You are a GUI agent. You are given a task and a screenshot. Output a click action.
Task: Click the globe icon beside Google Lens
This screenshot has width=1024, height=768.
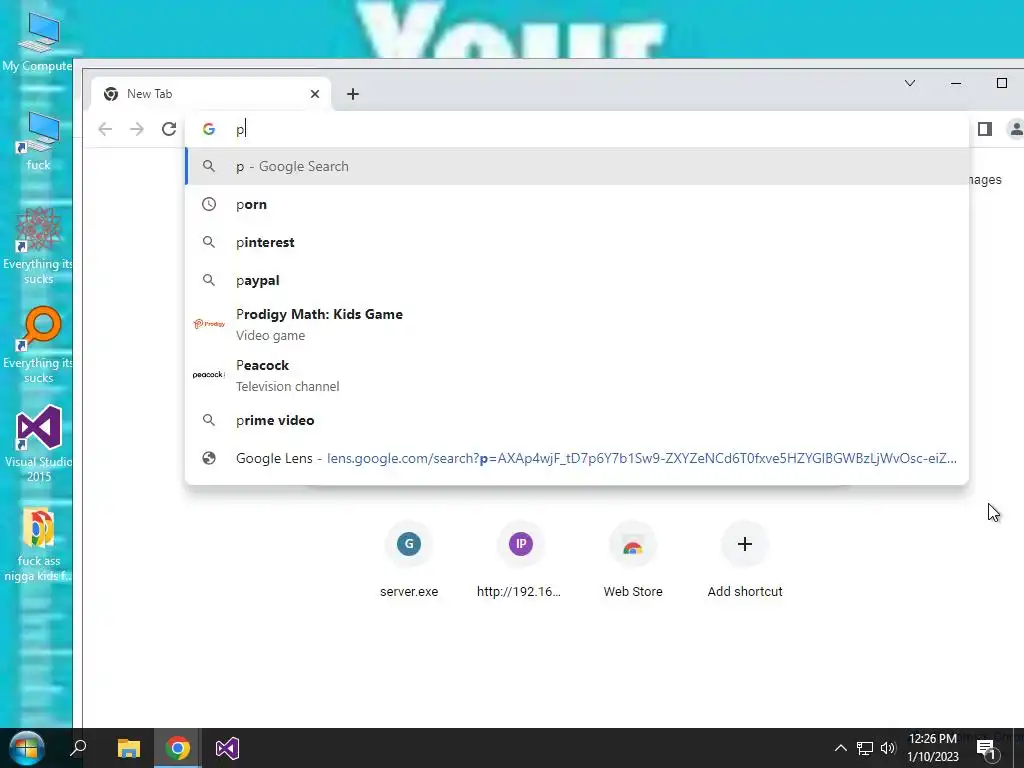click(209, 458)
